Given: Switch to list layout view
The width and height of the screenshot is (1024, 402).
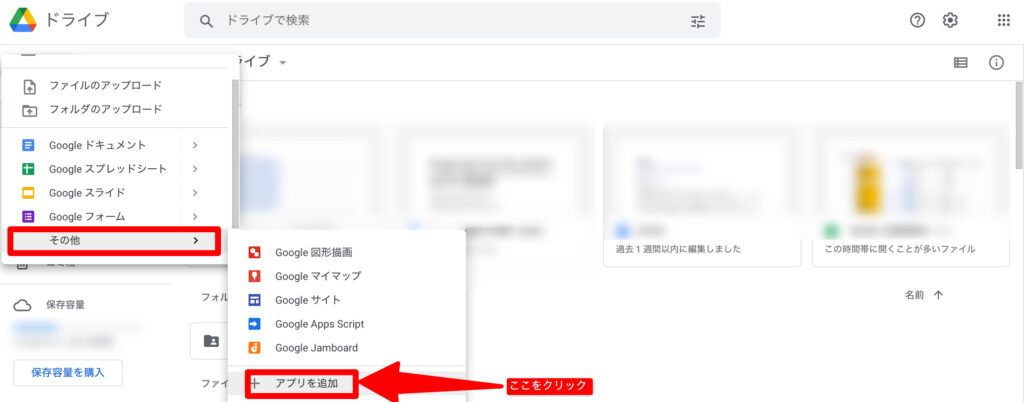Looking at the screenshot, I should tap(960, 63).
